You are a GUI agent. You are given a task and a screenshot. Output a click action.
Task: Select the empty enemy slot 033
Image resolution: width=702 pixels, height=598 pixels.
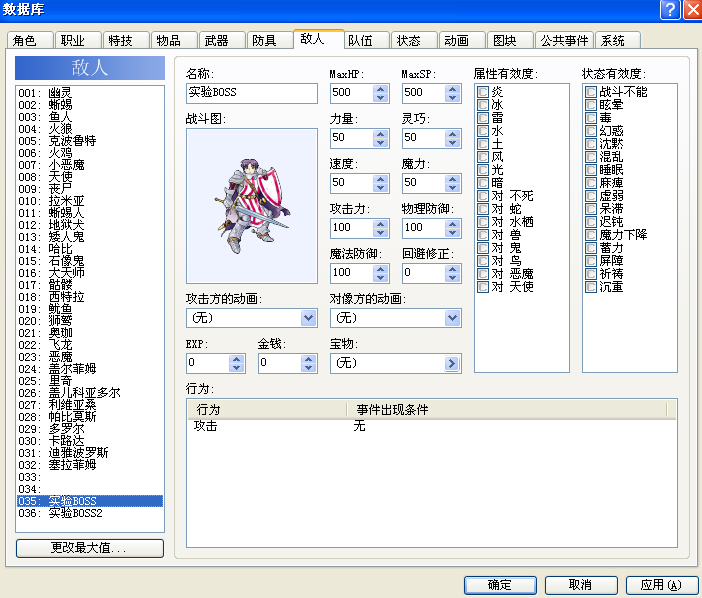(90, 477)
